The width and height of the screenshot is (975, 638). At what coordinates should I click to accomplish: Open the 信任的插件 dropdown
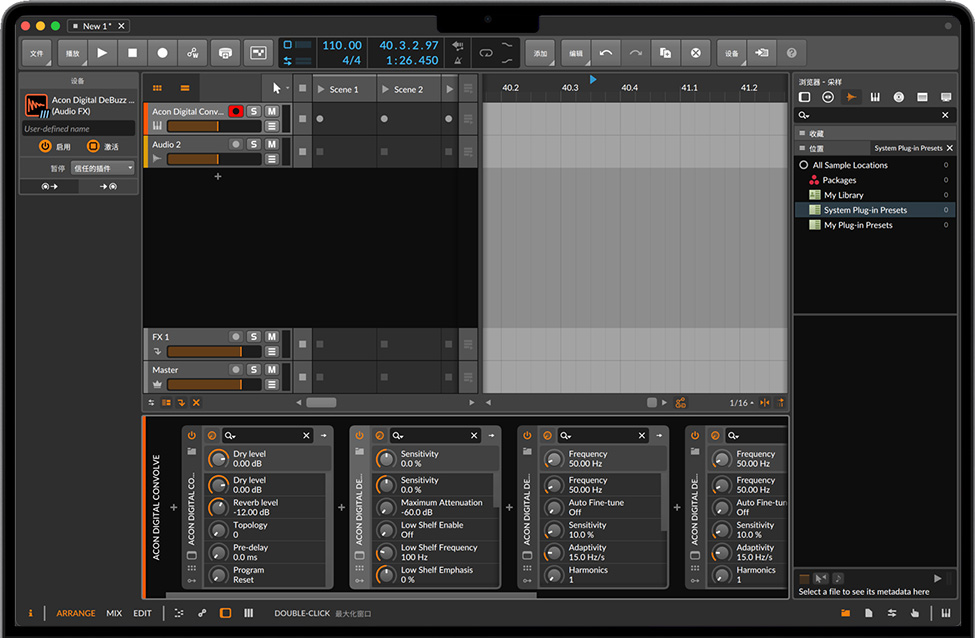coord(102,168)
